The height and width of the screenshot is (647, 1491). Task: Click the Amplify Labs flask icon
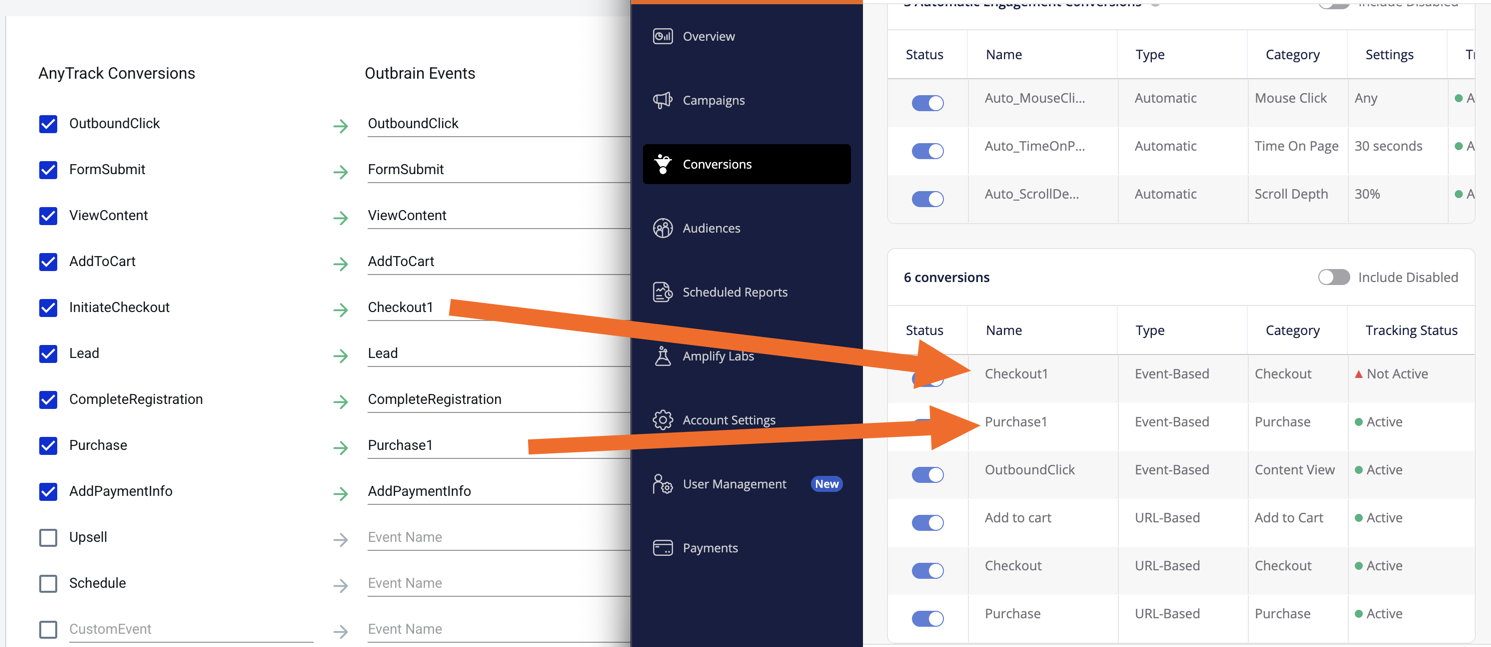(662, 356)
